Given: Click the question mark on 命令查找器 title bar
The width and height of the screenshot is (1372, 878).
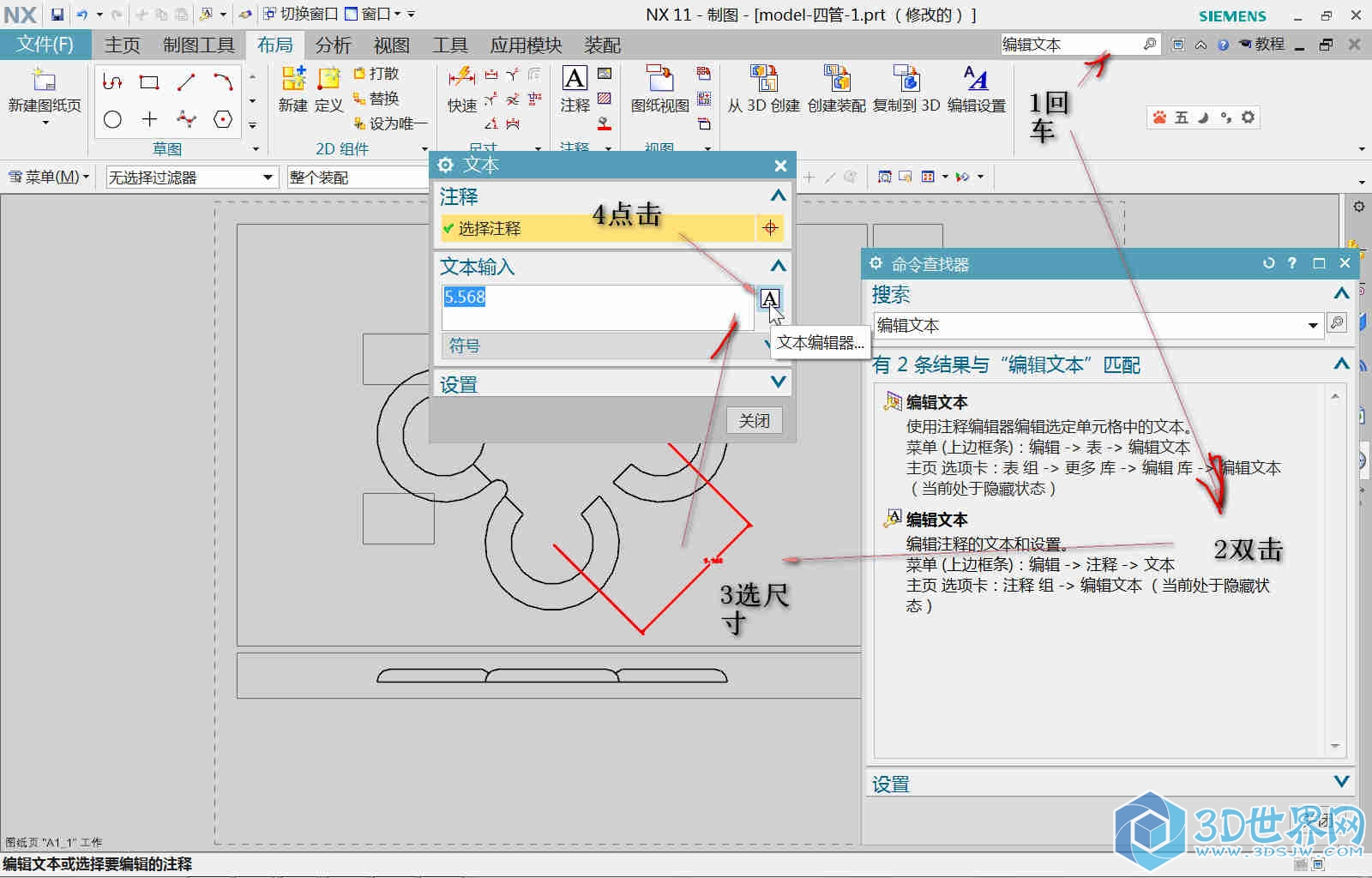Looking at the screenshot, I should (1292, 263).
